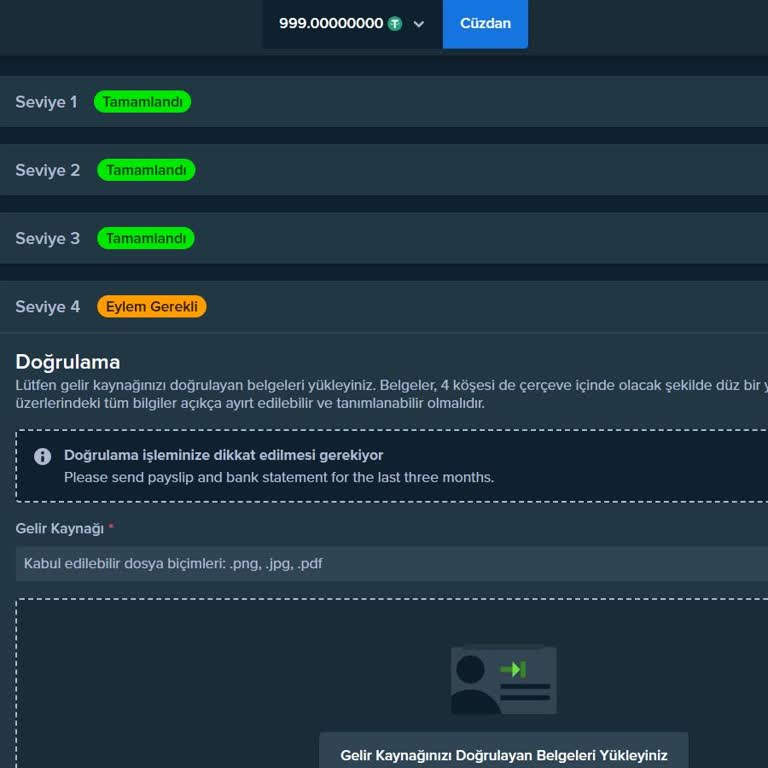Open the balance currency dropdown chevron
This screenshot has height=768, width=768.
tap(418, 24)
